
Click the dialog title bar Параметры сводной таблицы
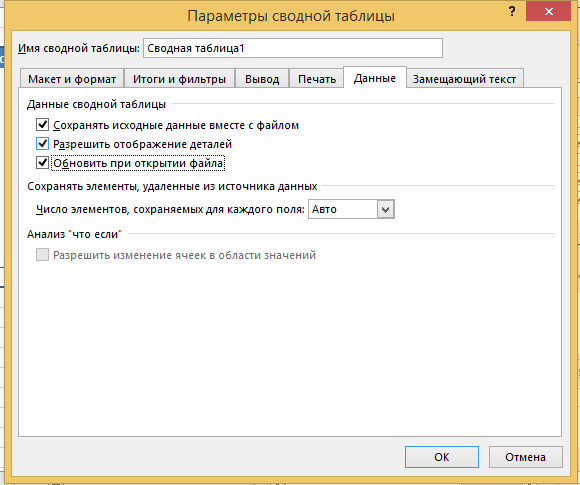tap(291, 16)
